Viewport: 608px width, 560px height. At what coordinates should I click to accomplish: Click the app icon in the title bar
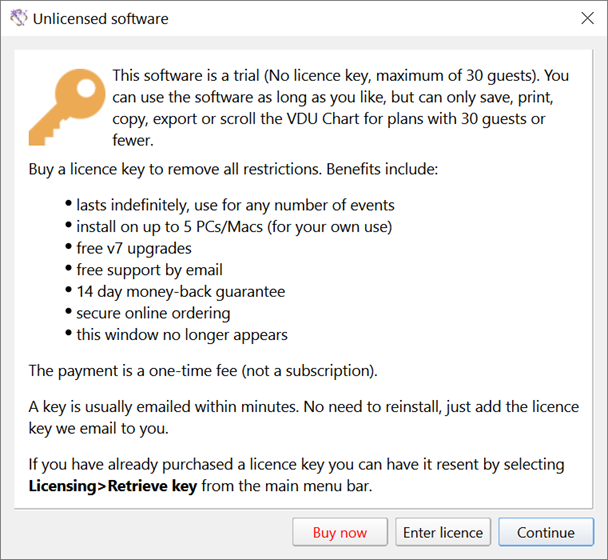click(17, 19)
